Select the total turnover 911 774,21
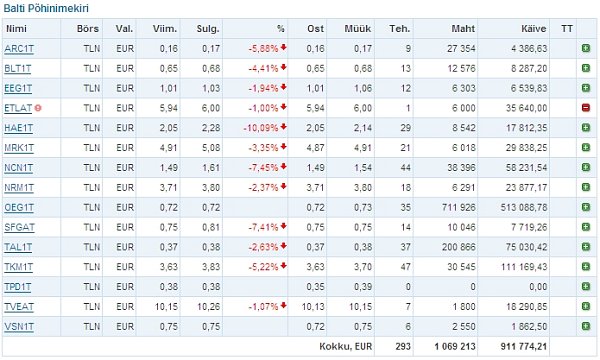This screenshot has width=600, height=360. 524,347
